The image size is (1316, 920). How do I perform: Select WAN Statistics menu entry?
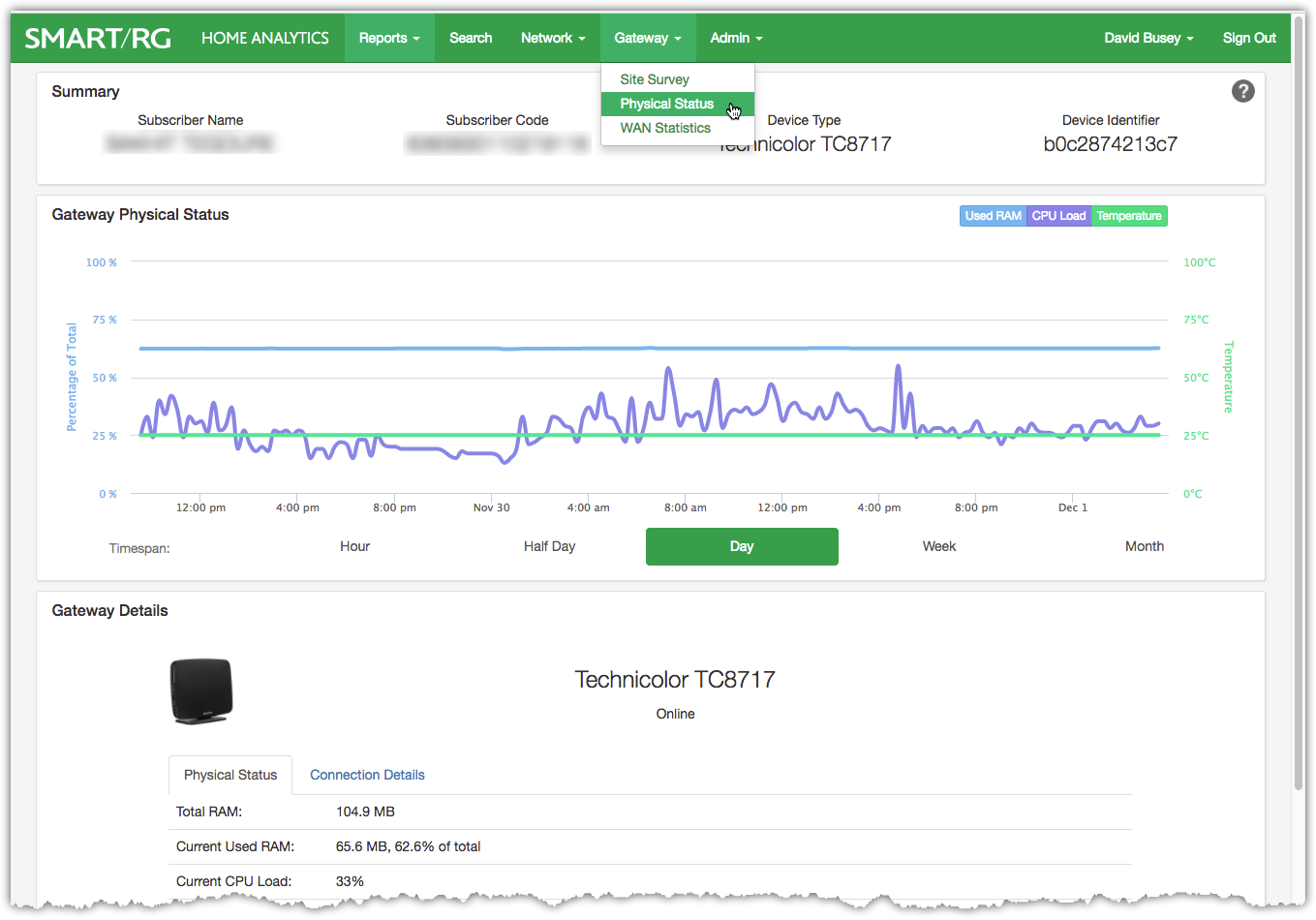point(677,128)
